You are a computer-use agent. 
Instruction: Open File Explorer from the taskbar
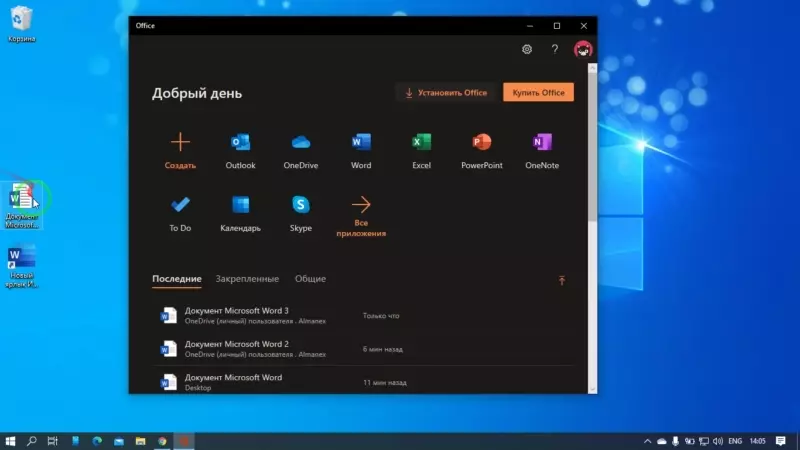coord(140,441)
